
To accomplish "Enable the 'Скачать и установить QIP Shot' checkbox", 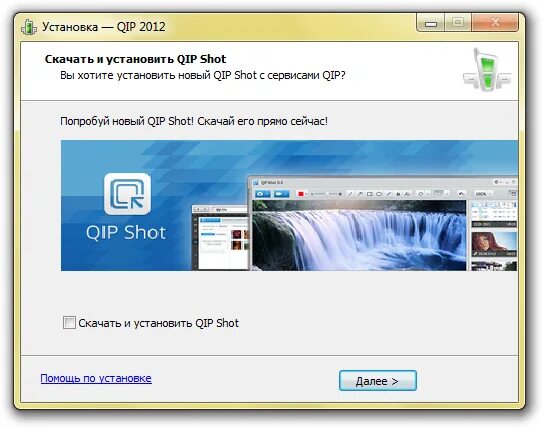I will tap(69, 323).
